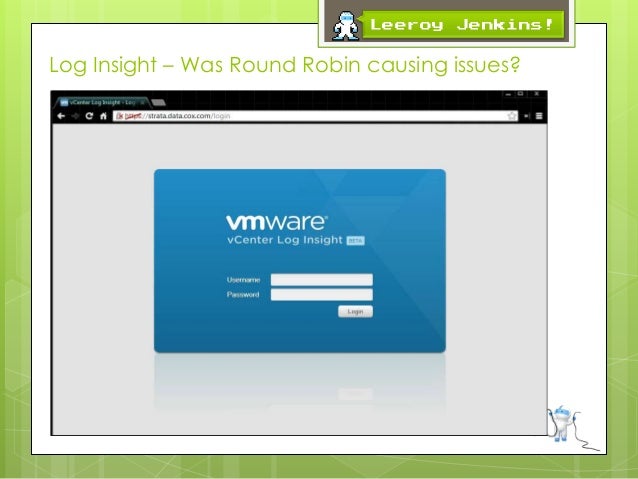Click the Username input field
The image size is (638, 479).
321,280
